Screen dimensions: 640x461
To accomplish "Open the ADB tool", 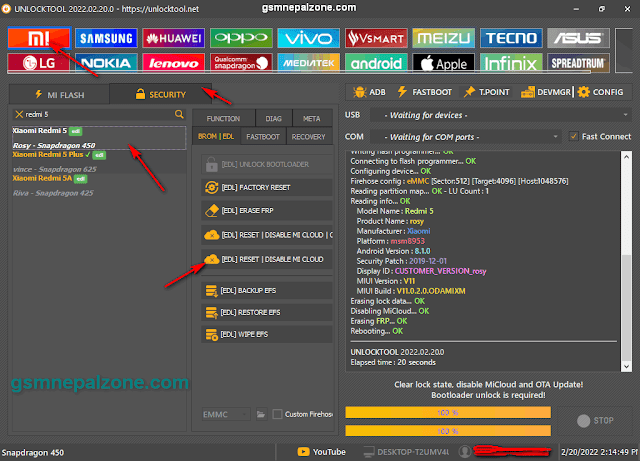I will (x=369, y=92).
